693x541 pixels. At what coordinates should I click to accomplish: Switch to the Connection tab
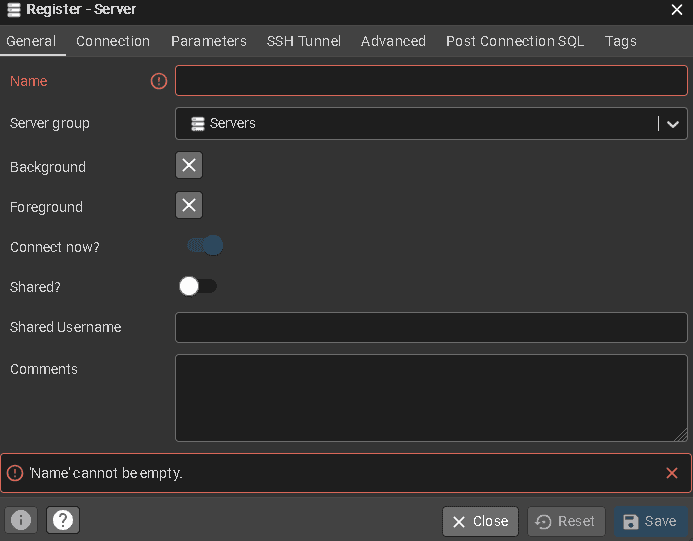click(113, 41)
